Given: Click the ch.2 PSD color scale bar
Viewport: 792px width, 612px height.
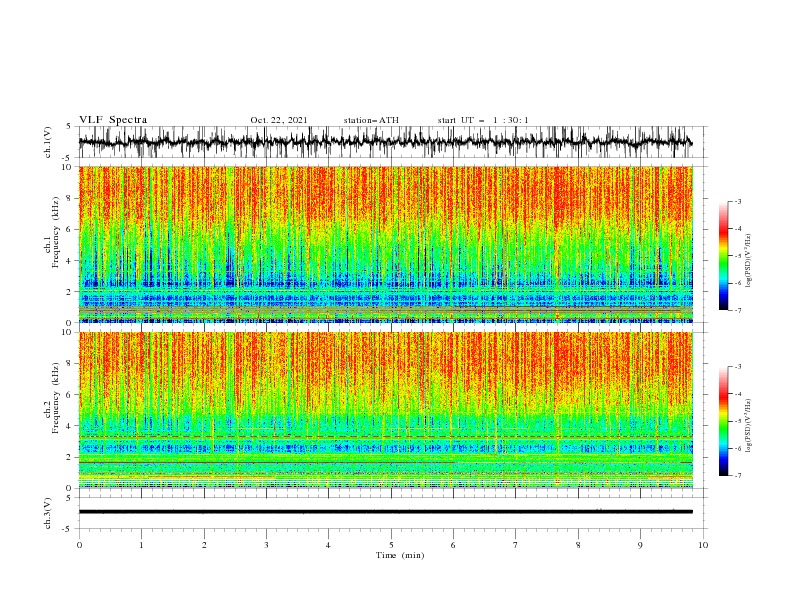Looking at the screenshot, I should [723, 421].
